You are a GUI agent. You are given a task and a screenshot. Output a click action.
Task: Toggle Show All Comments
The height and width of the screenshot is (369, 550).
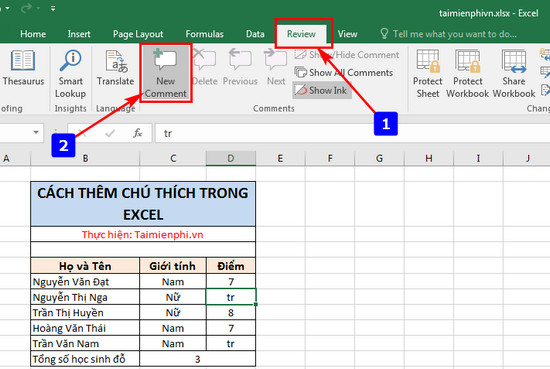[344, 73]
